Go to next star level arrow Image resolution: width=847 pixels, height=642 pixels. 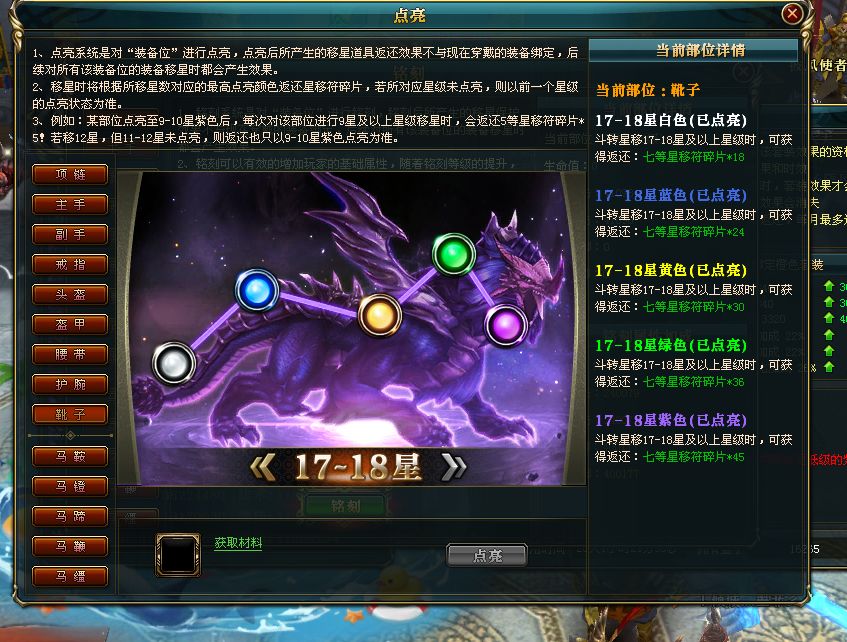click(x=453, y=467)
